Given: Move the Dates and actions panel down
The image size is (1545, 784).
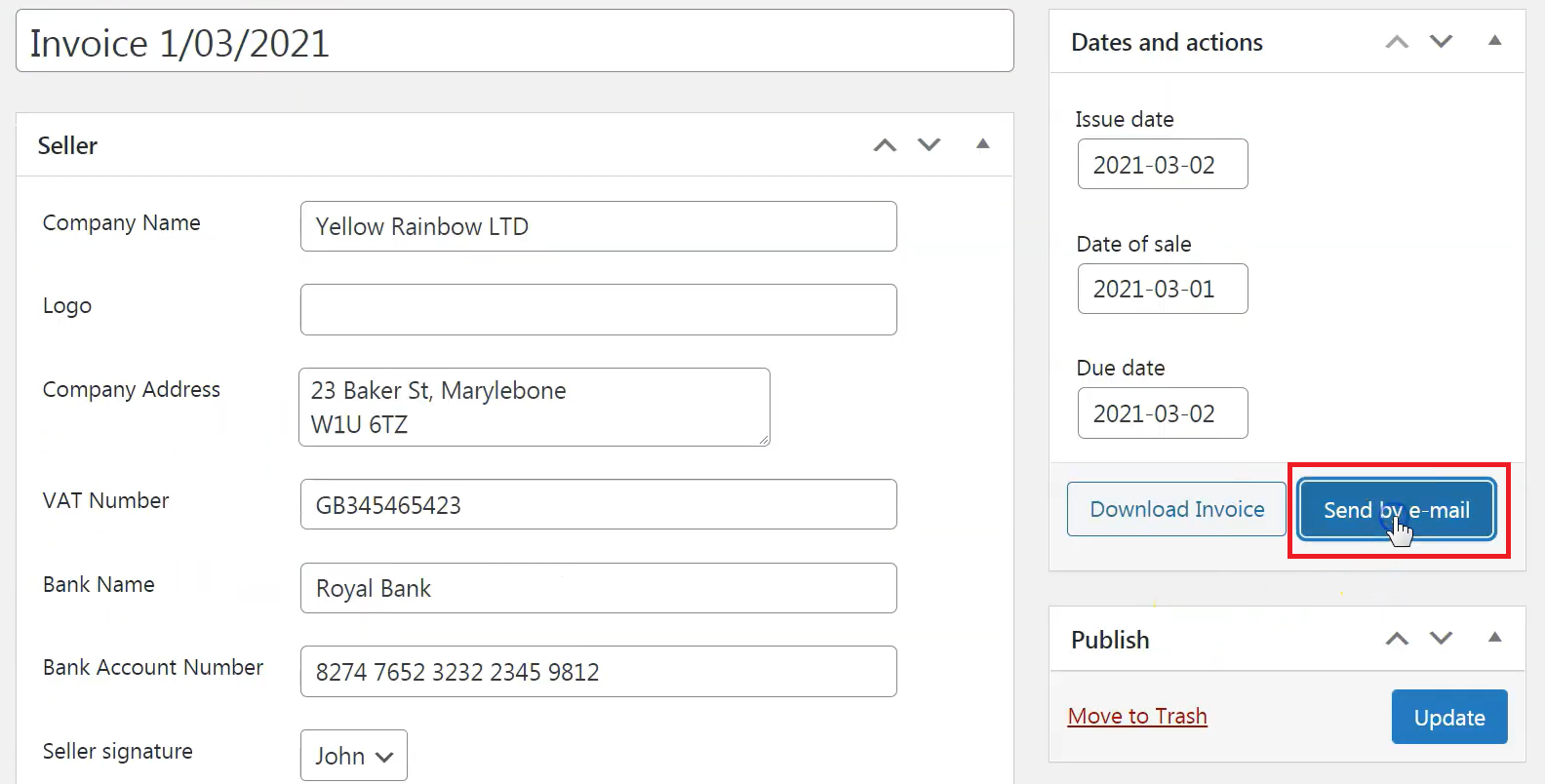Looking at the screenshot, I should click(1442, 42).
